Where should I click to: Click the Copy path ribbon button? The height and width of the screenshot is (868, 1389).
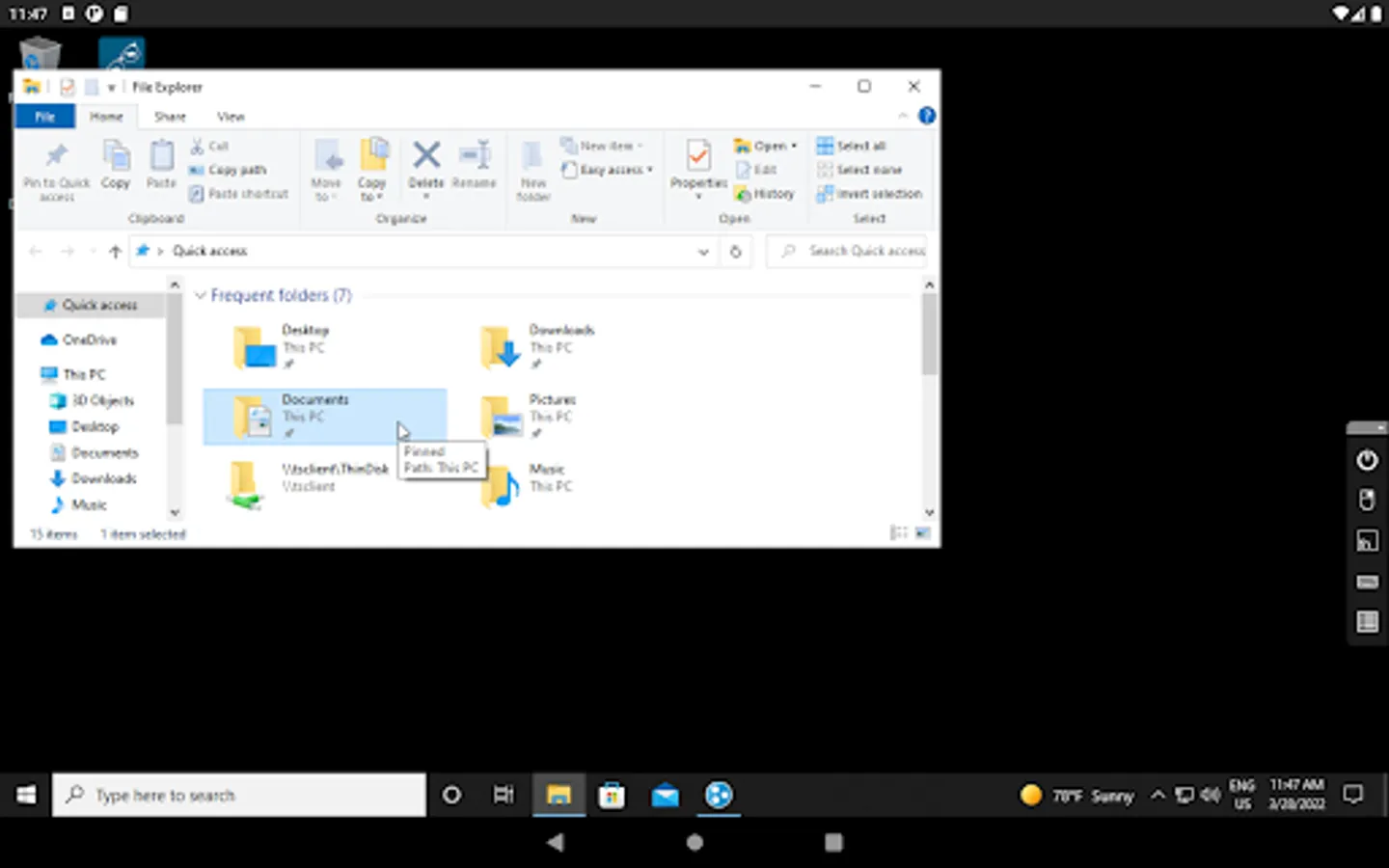[228, 170]
